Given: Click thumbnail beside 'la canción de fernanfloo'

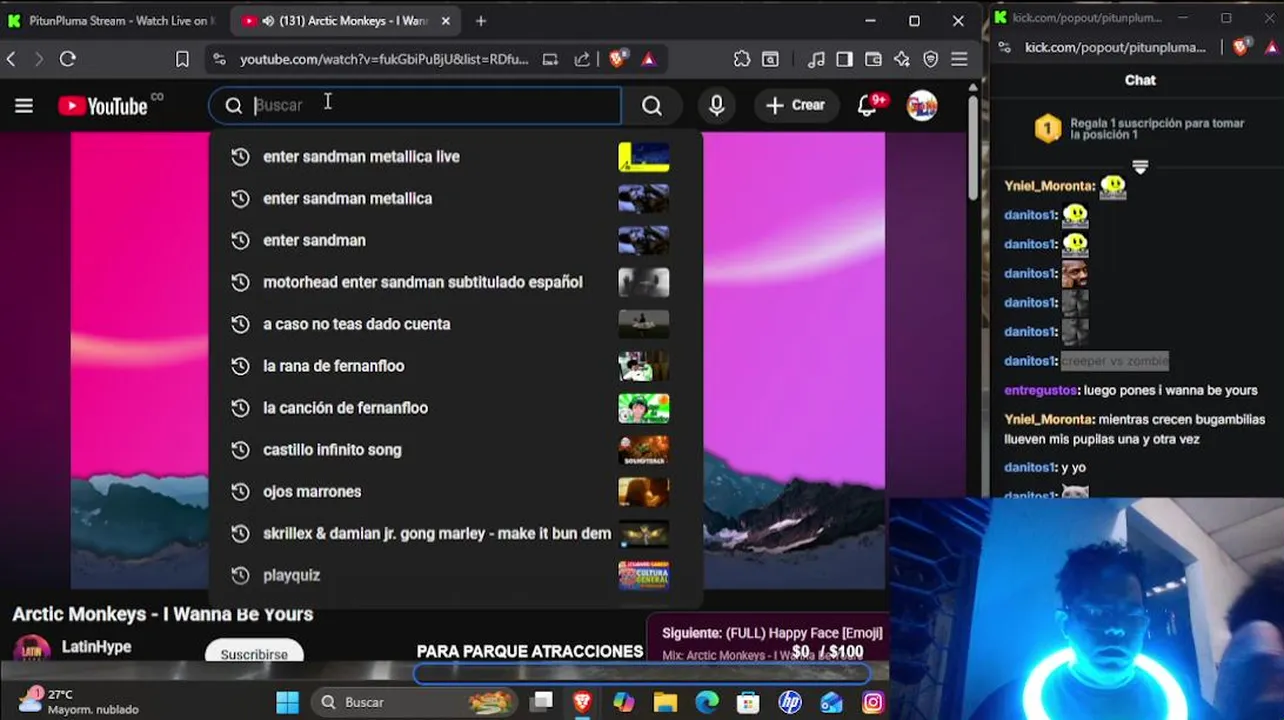Looking at the screenshot, I should [x=644, y=409].
